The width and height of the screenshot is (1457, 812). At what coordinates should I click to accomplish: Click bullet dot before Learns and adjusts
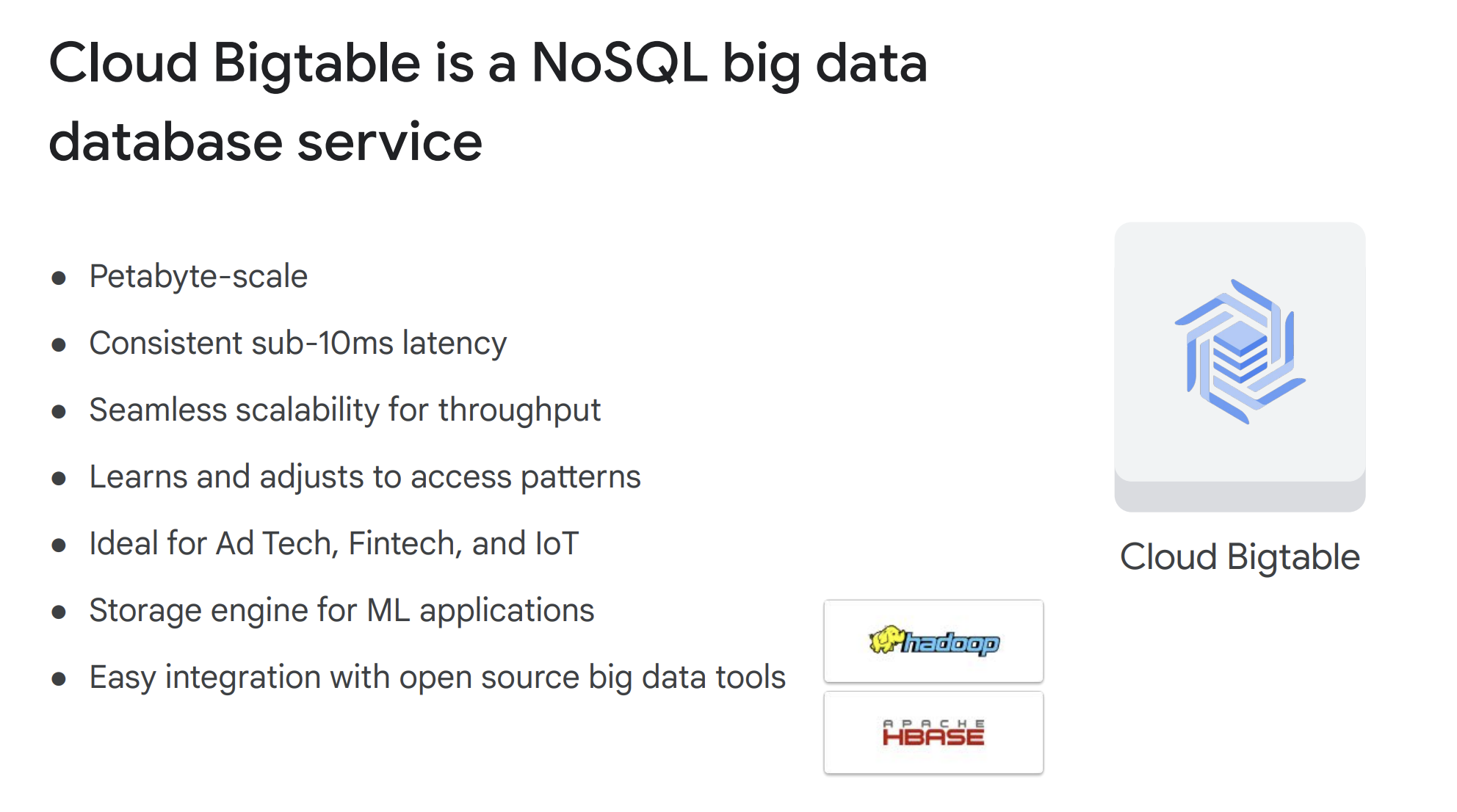click(59, 479)
